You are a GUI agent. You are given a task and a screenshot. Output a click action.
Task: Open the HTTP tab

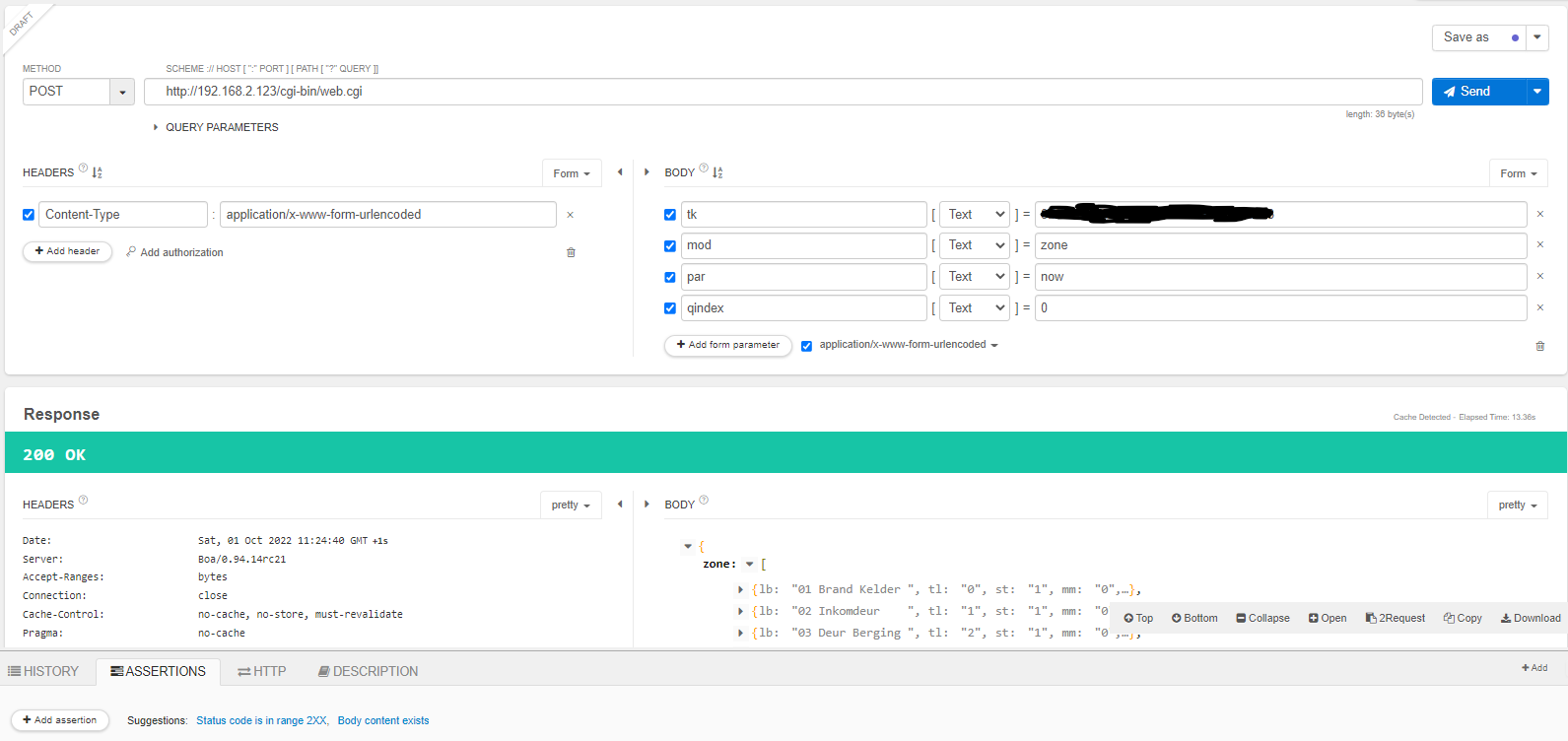262,671
